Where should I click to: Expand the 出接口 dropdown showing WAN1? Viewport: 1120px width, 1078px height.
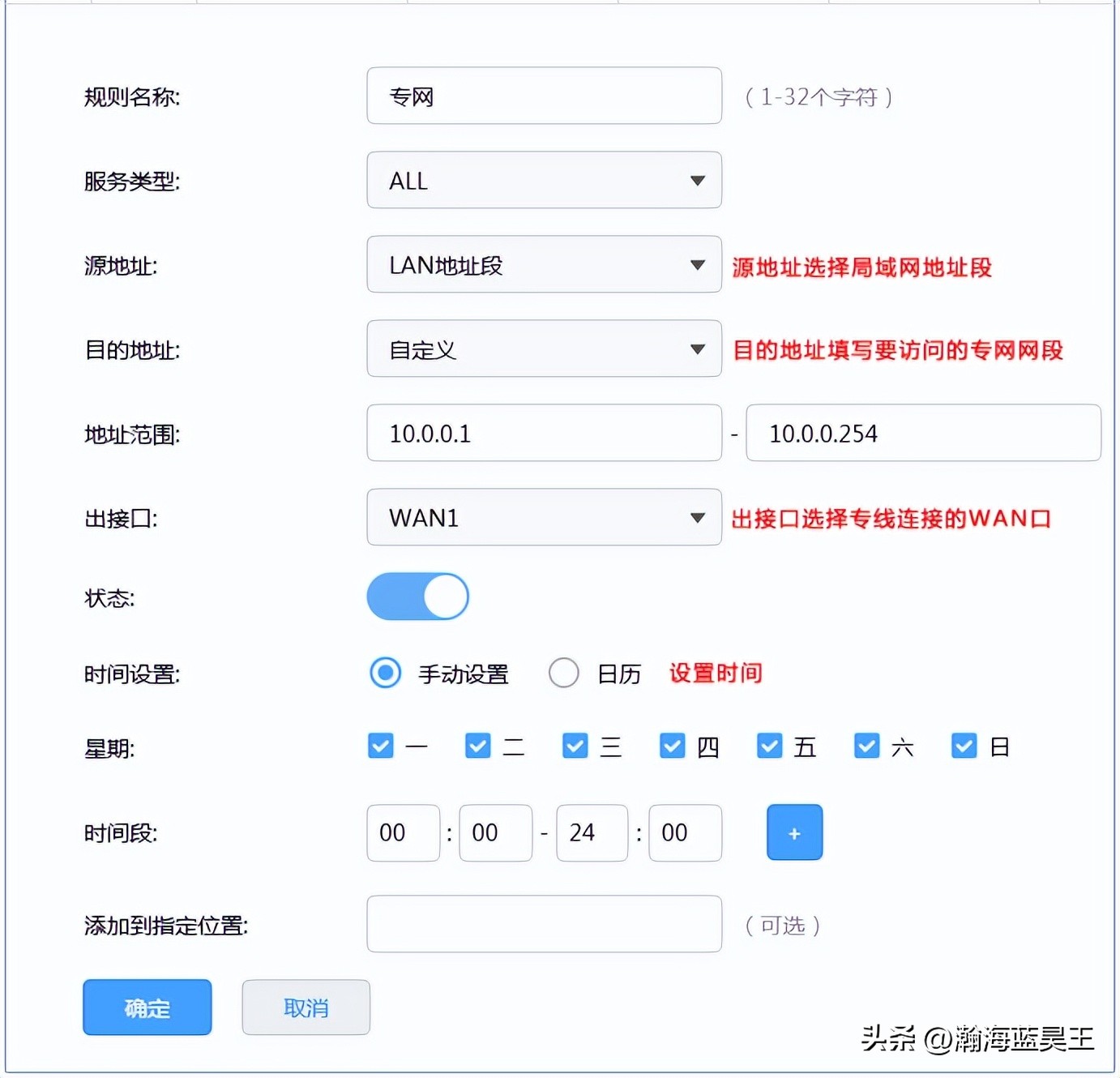coord(543,517)
